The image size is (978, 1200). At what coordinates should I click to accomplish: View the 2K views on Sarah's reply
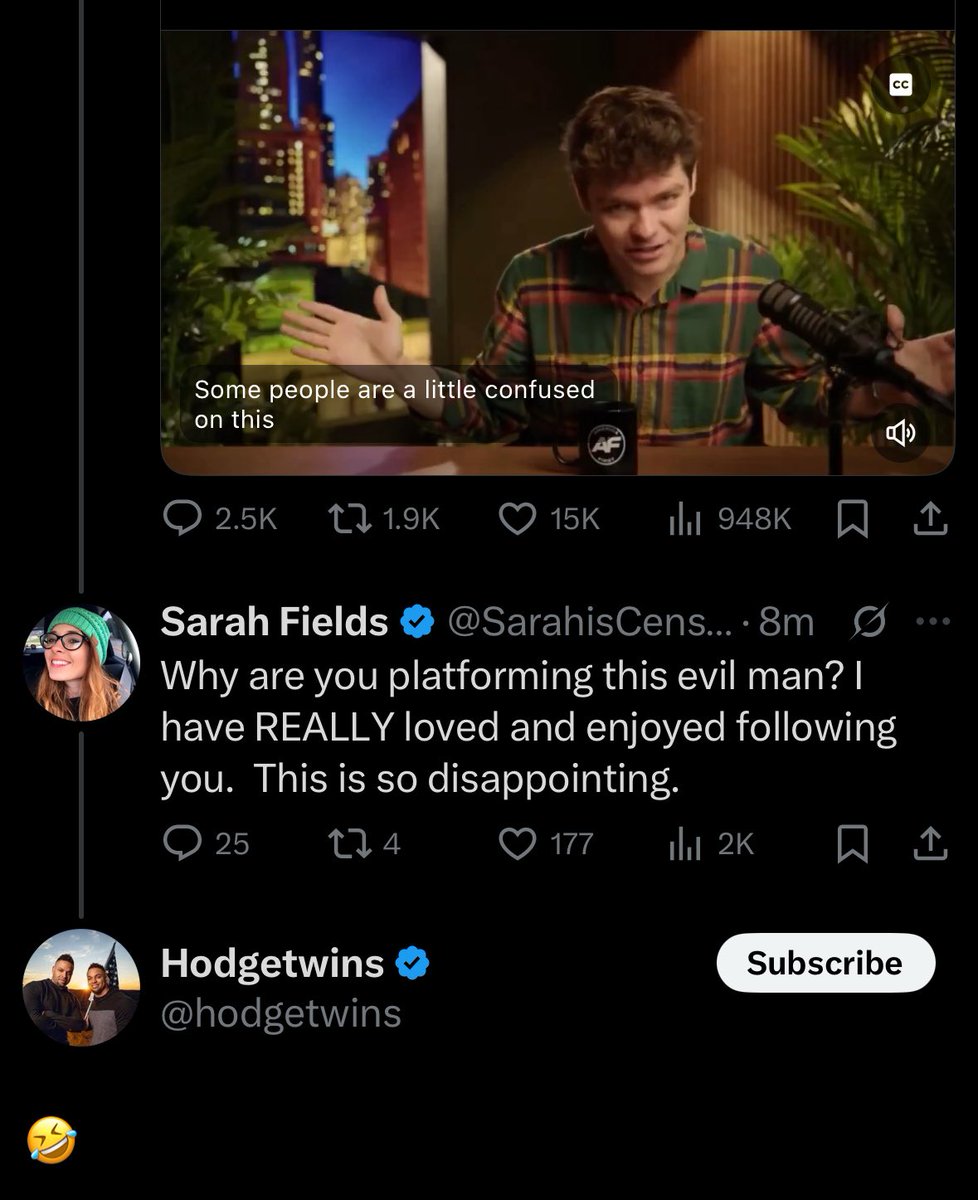[684, 844]
